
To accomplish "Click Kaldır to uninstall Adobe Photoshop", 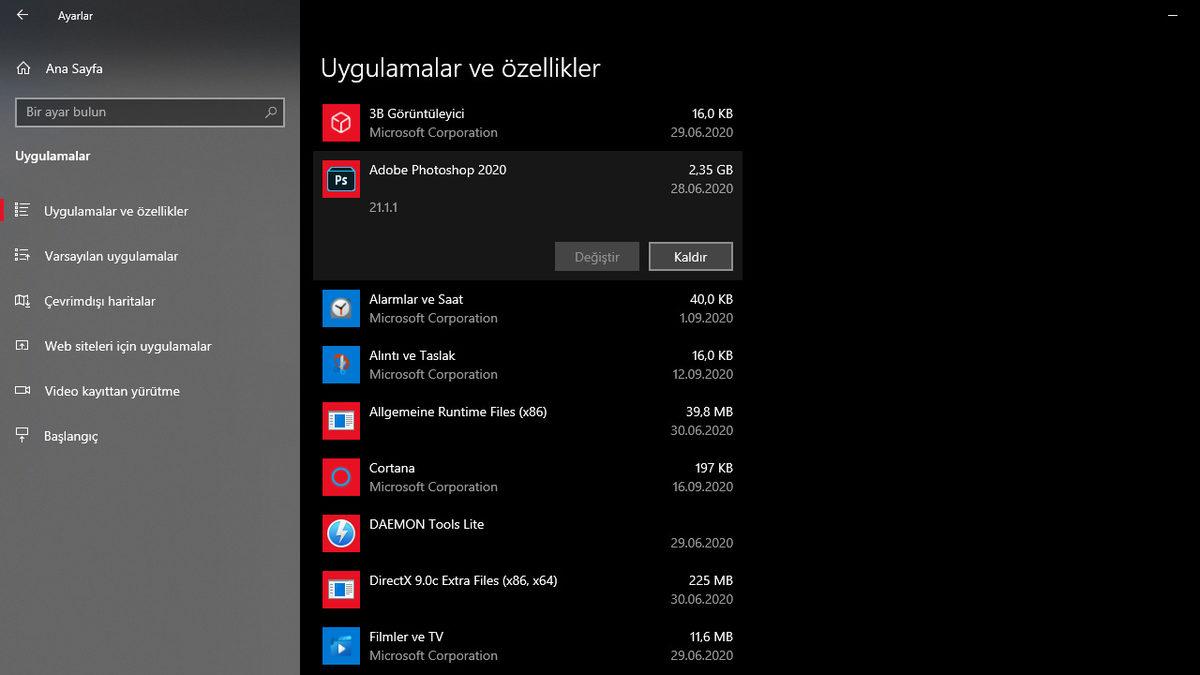I will (x=690, y=256).
